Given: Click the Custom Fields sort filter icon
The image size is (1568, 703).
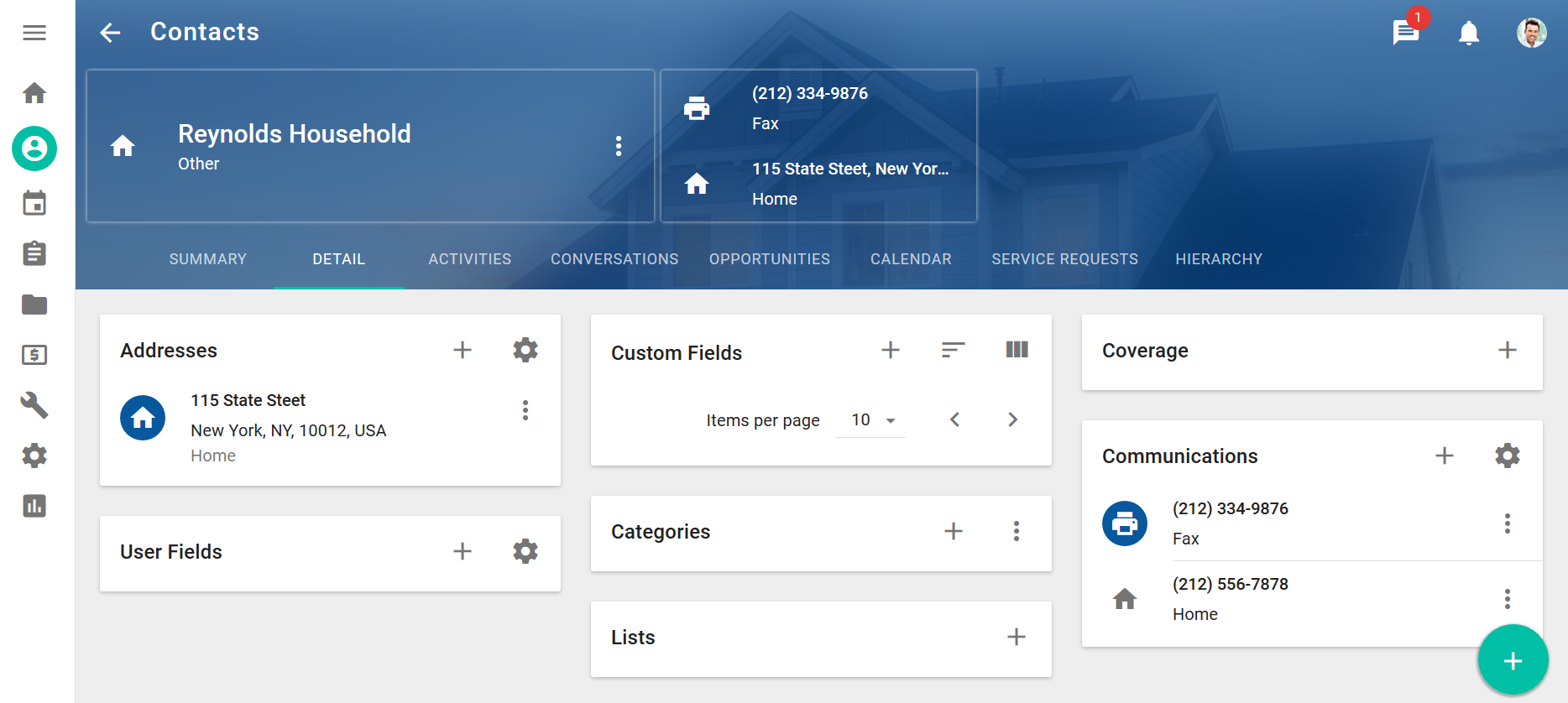Looking at the screenshot, I should (x=953, y=350).
